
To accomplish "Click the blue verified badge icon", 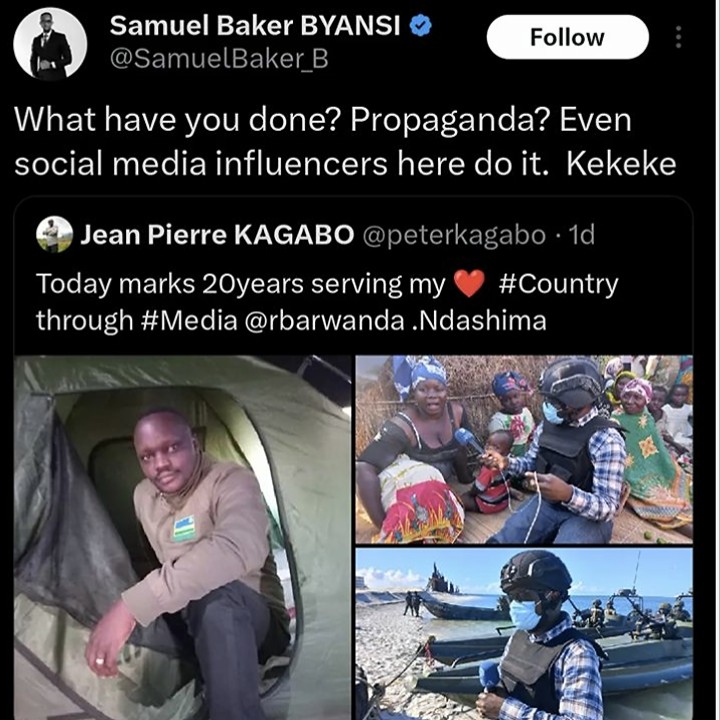I will 420,26.
